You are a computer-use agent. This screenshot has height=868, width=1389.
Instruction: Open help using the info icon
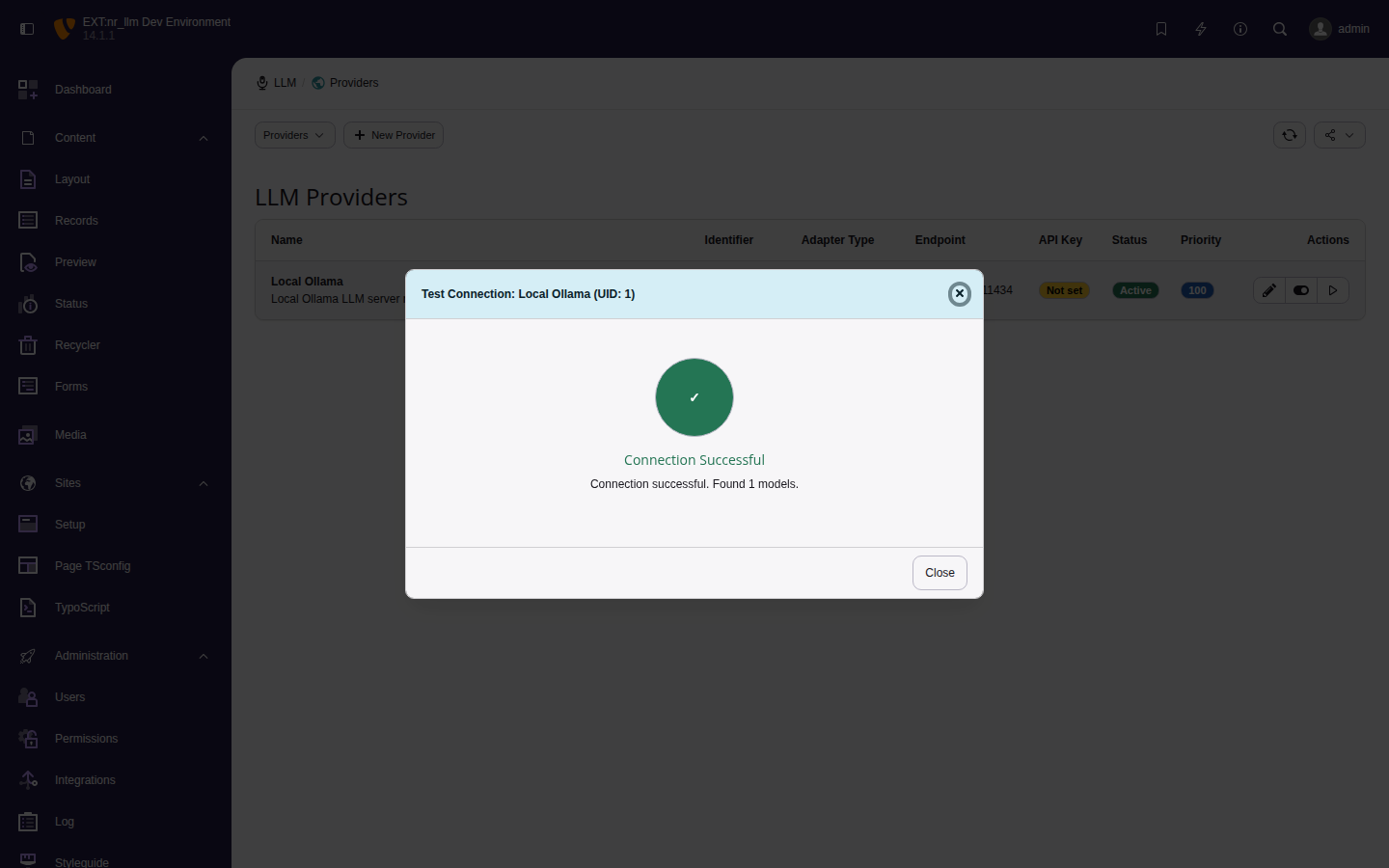click(x=1240, y=29)
